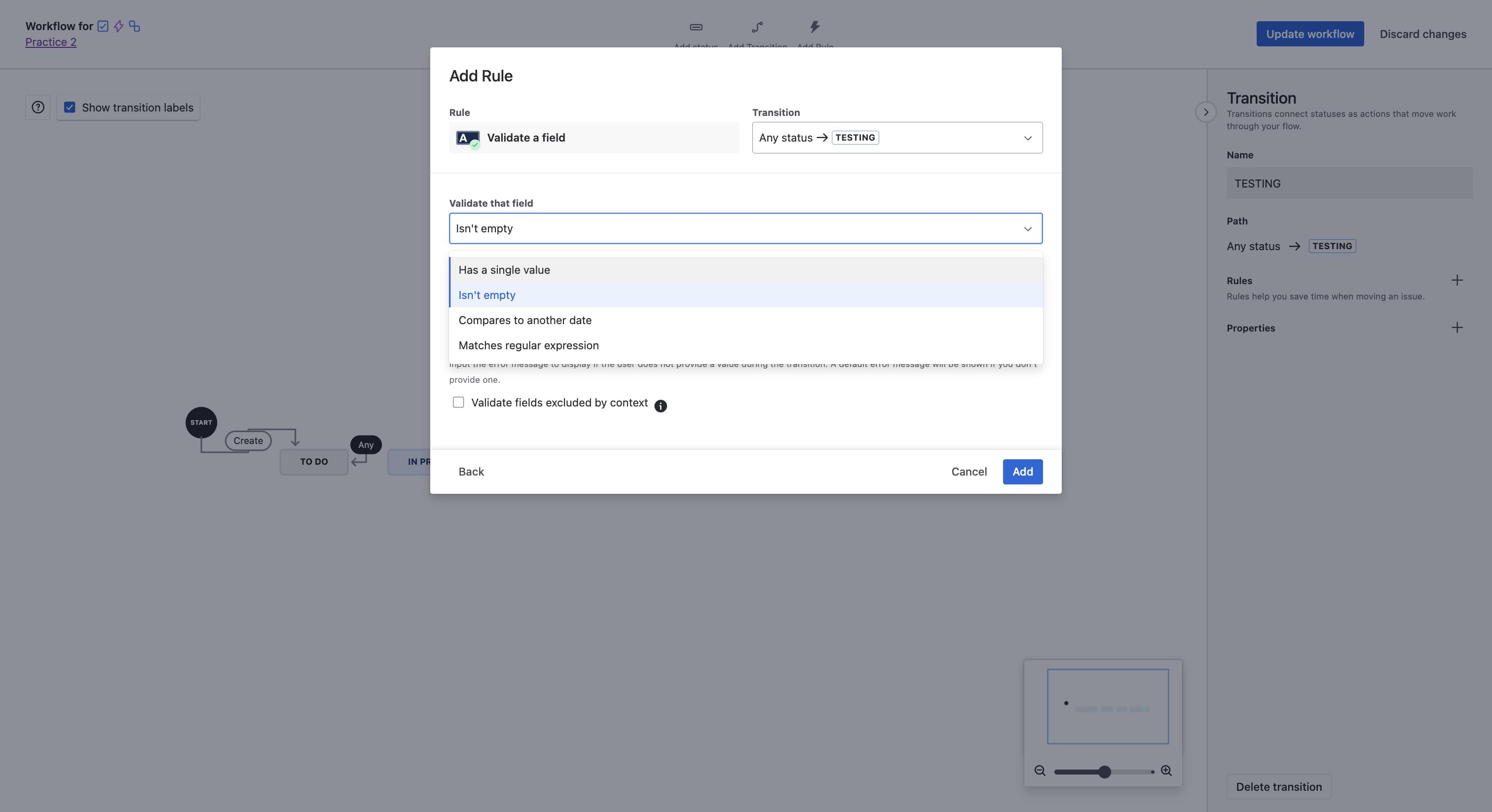1492x812 pixels.
Task: Check Validate fields excluded by context
Action: coord(458,402)
